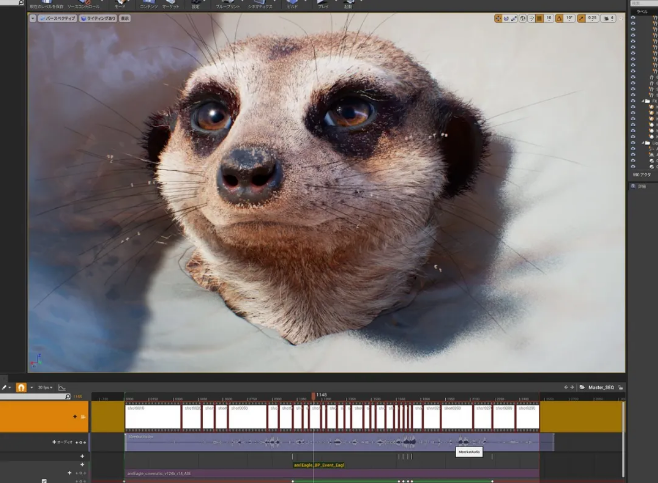
Task: Click the playhead marker on sequencer timeline
Action: pos(313,396)
